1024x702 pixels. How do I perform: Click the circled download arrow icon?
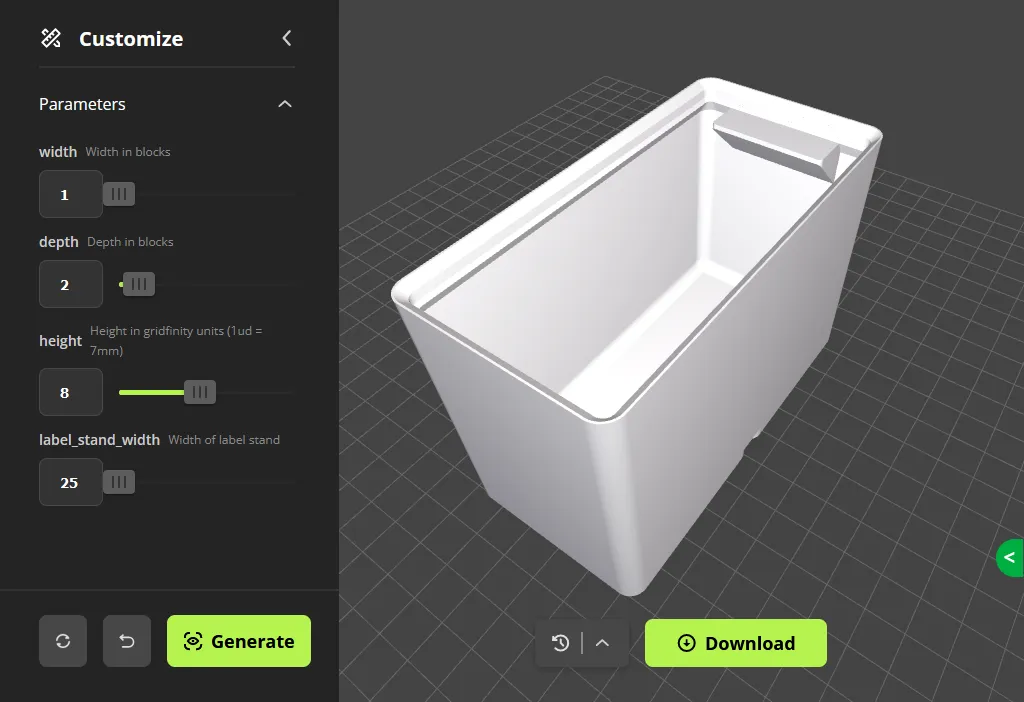[687, 643]
